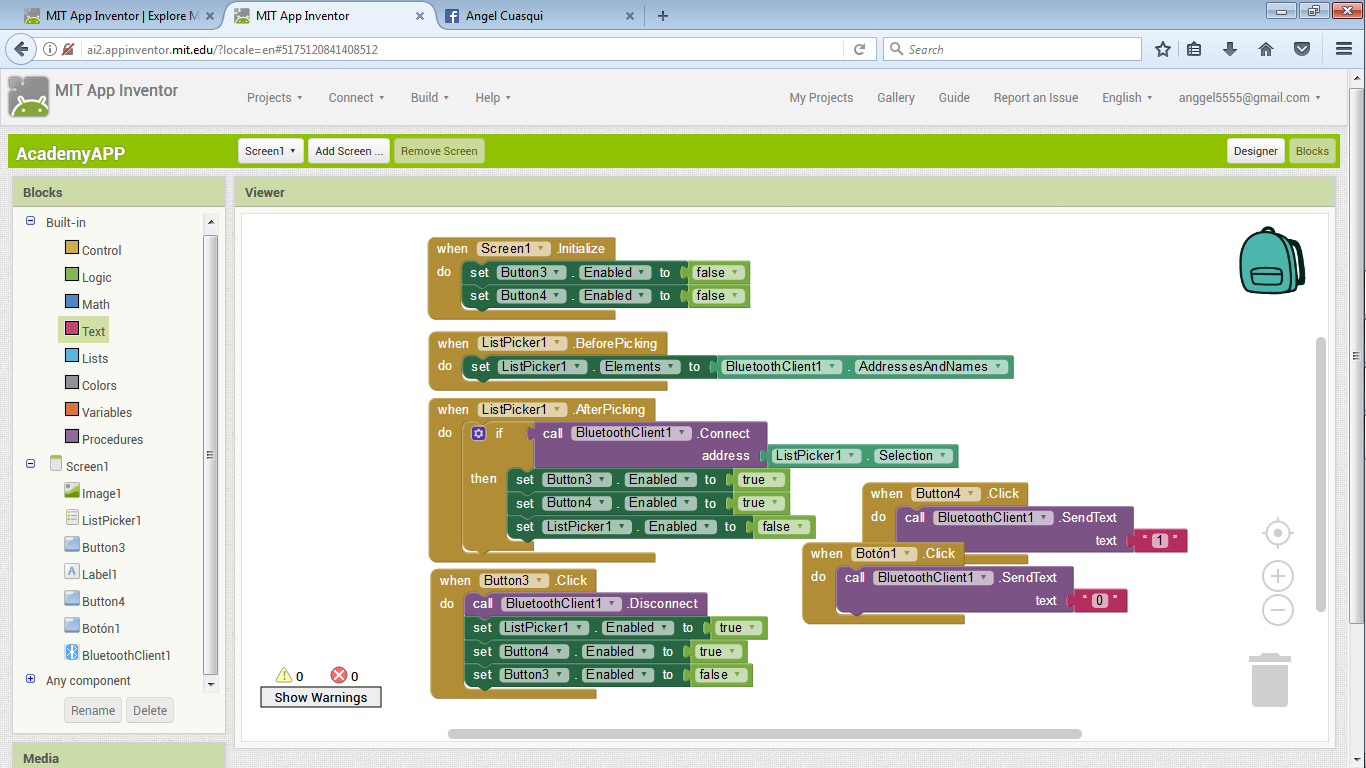The image size is (1366, 768).
Task: Click the Label1 component icon
Action: (x=72, y=571)
